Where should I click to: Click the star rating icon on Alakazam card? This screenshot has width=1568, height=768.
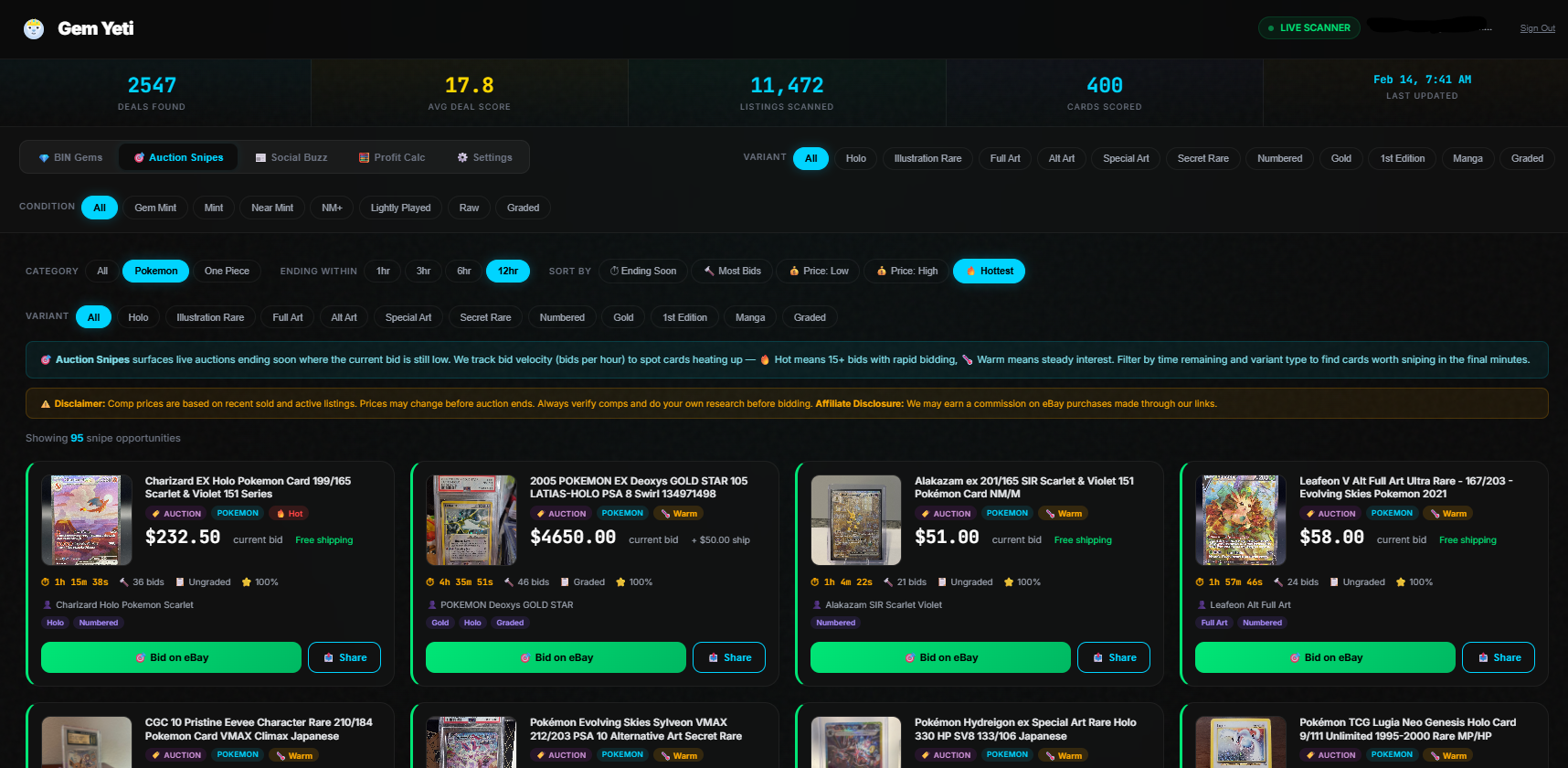[x=1009, y=582]
